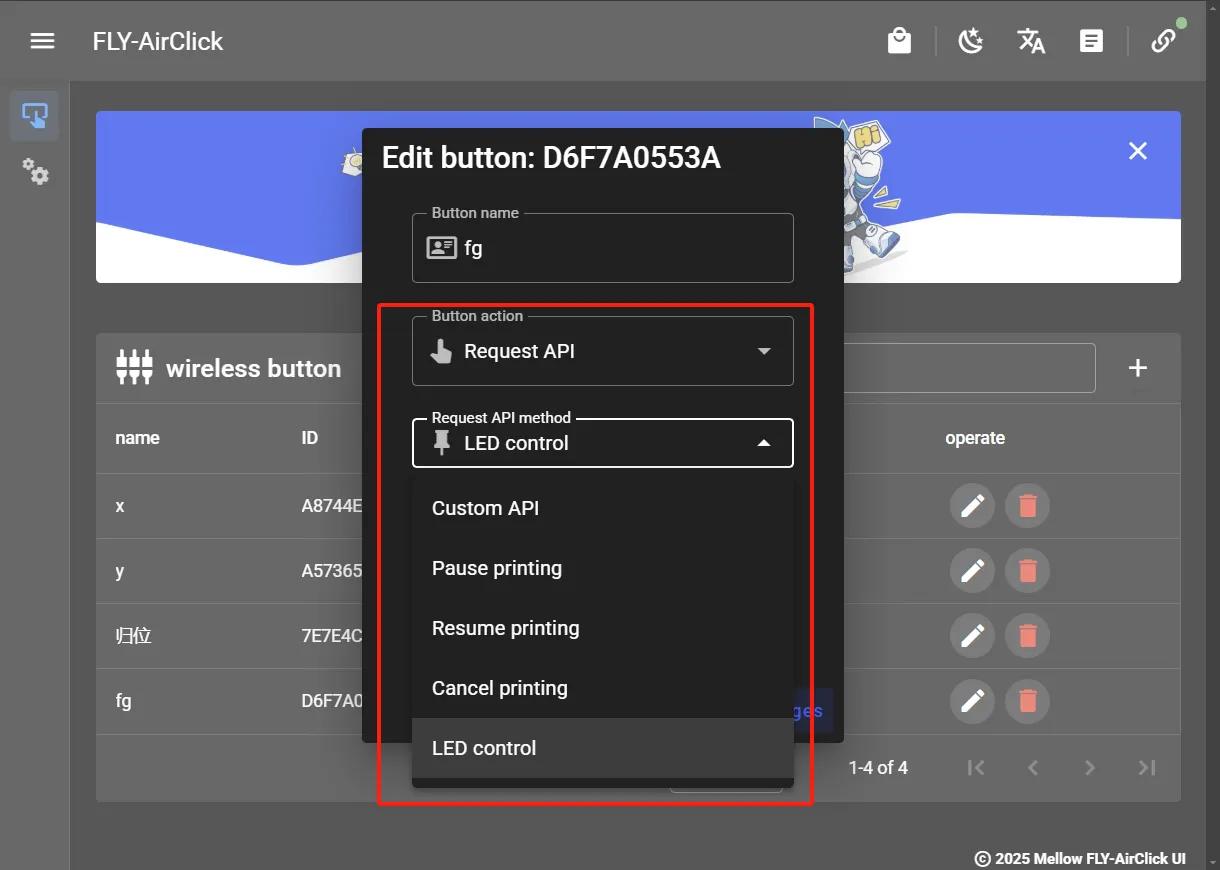1220x870 pixels.
Task: Toggle dark mode moon icon
Action: tap(970, 41)
